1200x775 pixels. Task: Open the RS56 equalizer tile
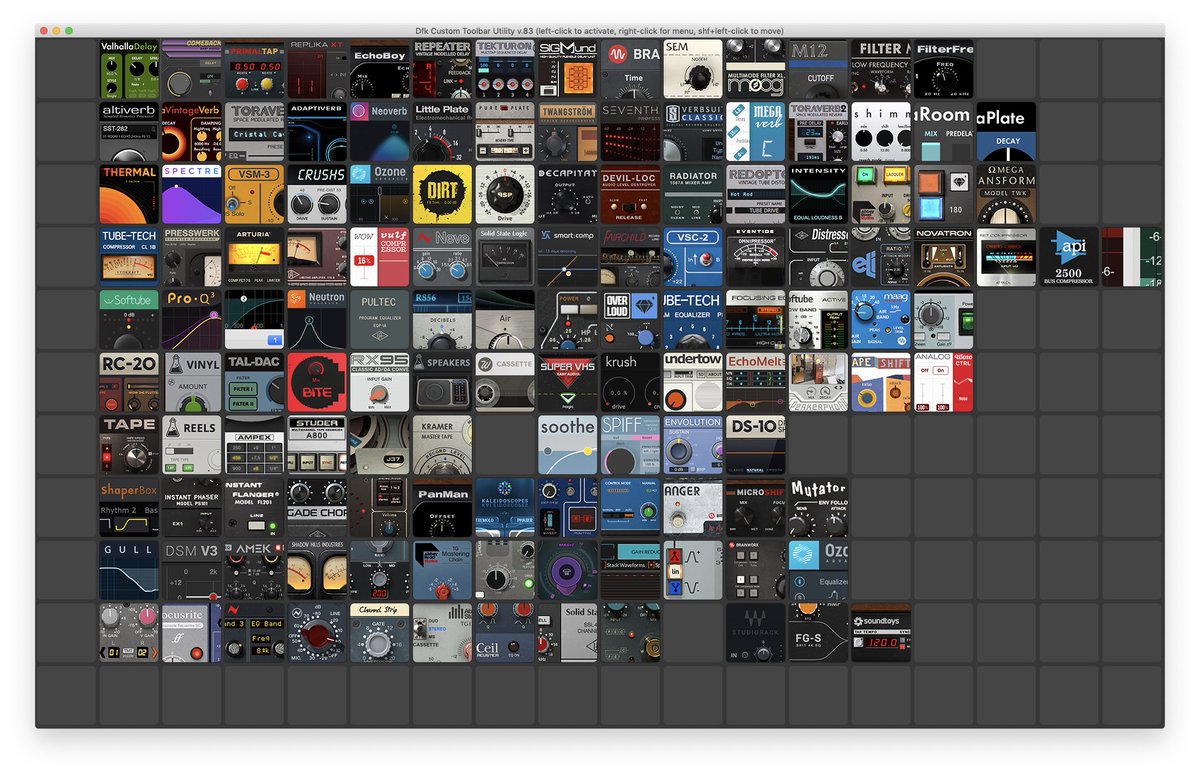click(x=442, y=320)
